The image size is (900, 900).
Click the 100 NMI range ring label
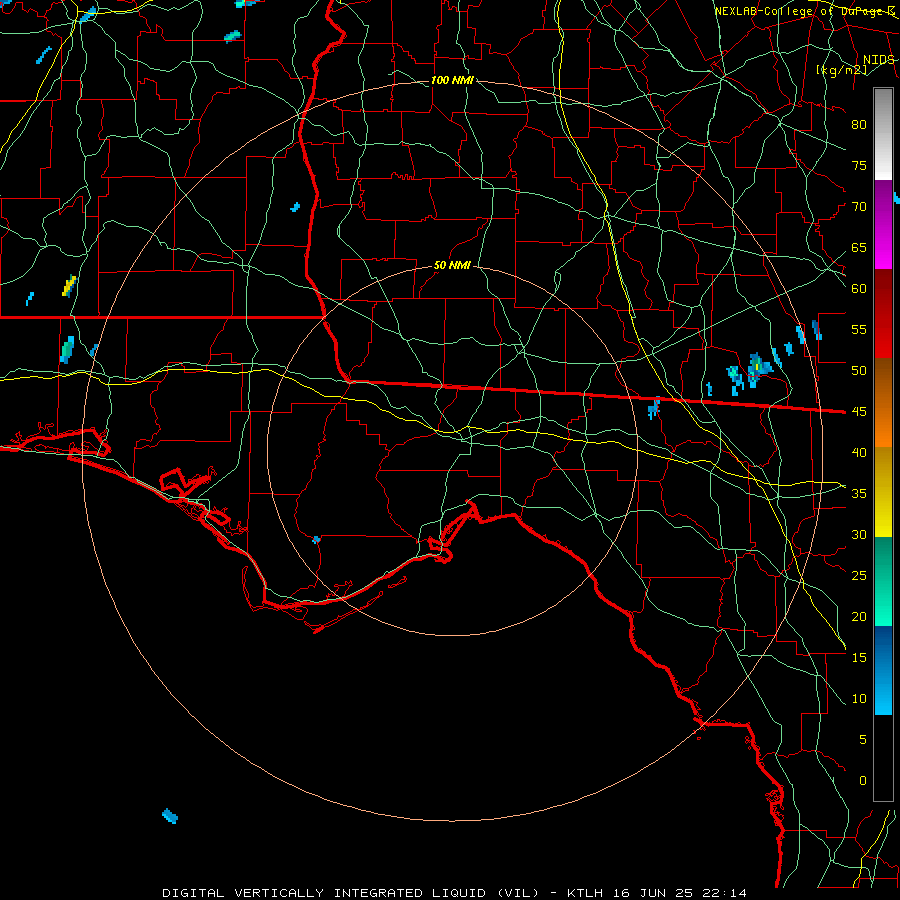coord(452,80)
